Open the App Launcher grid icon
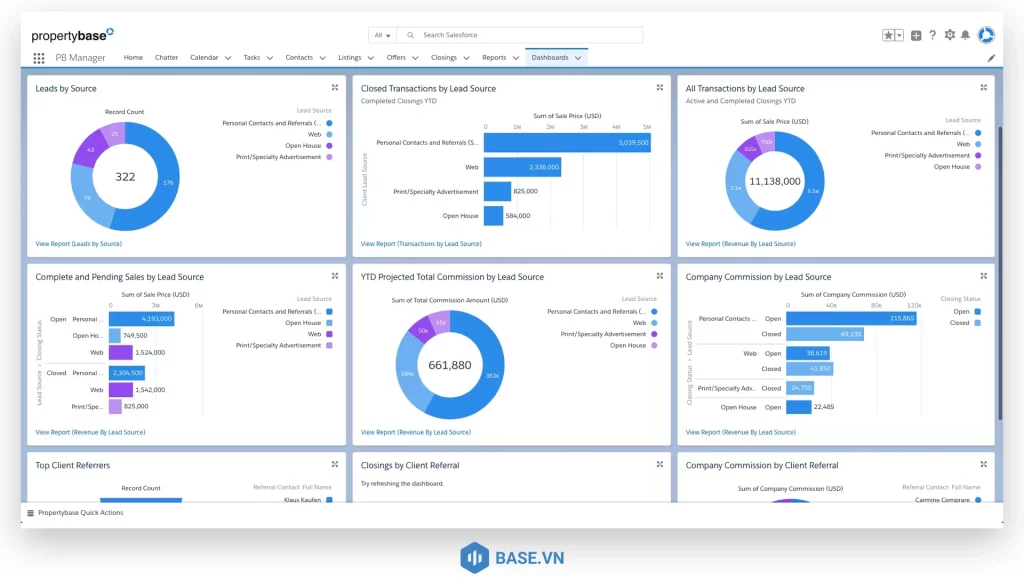This screenshot has width=1024, height=587. coord(39,58)
